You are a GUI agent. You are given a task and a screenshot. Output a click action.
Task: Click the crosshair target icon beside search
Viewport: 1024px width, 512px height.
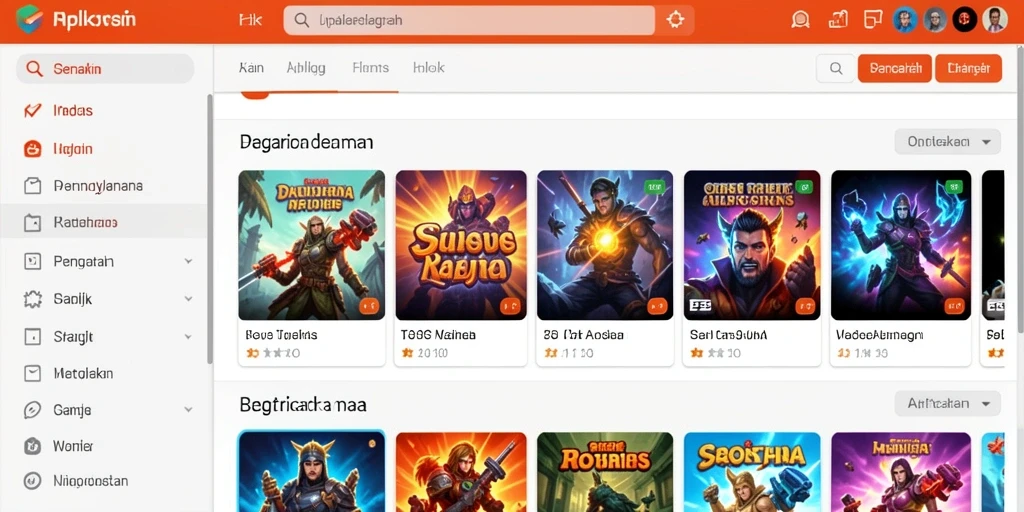click(675, 20)
